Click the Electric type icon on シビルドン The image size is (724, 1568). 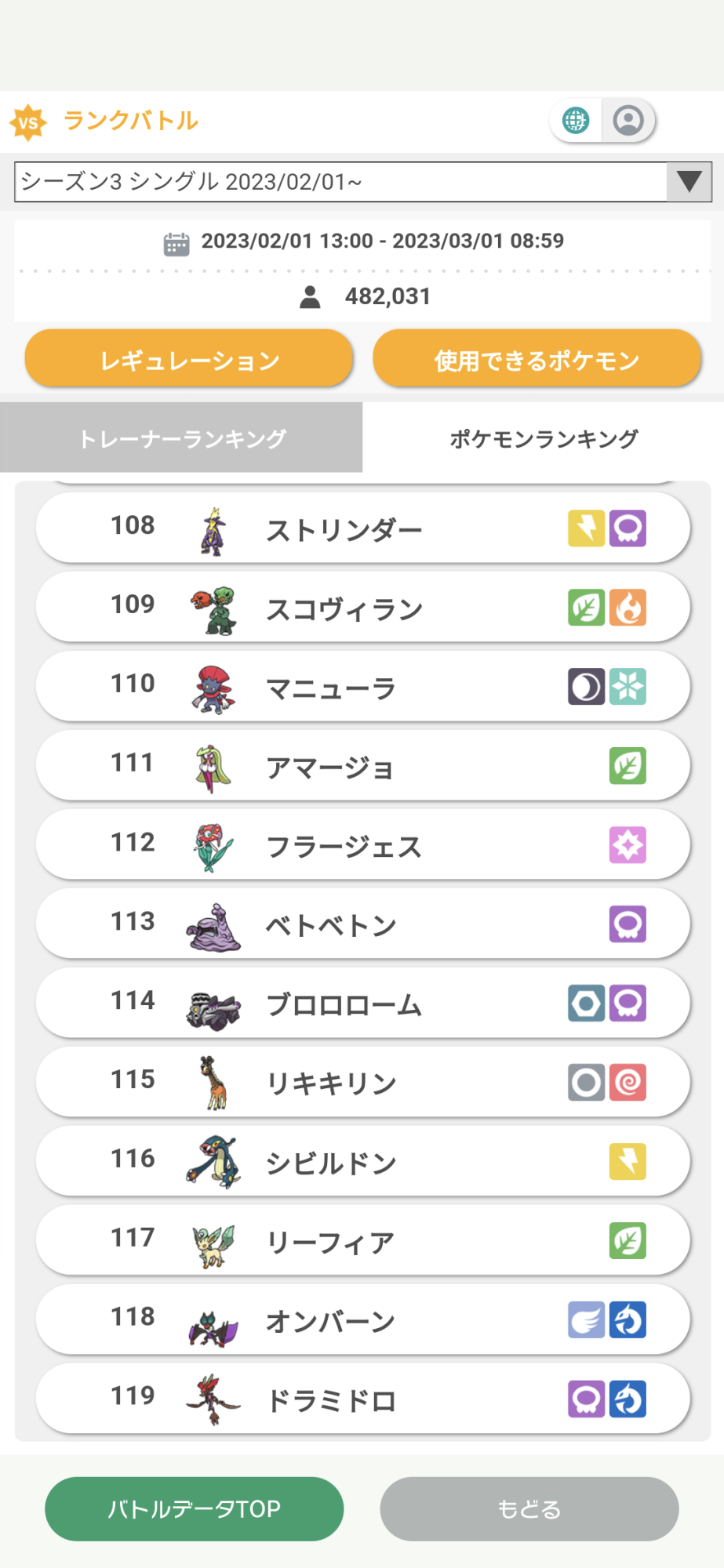coord(628,1162)
